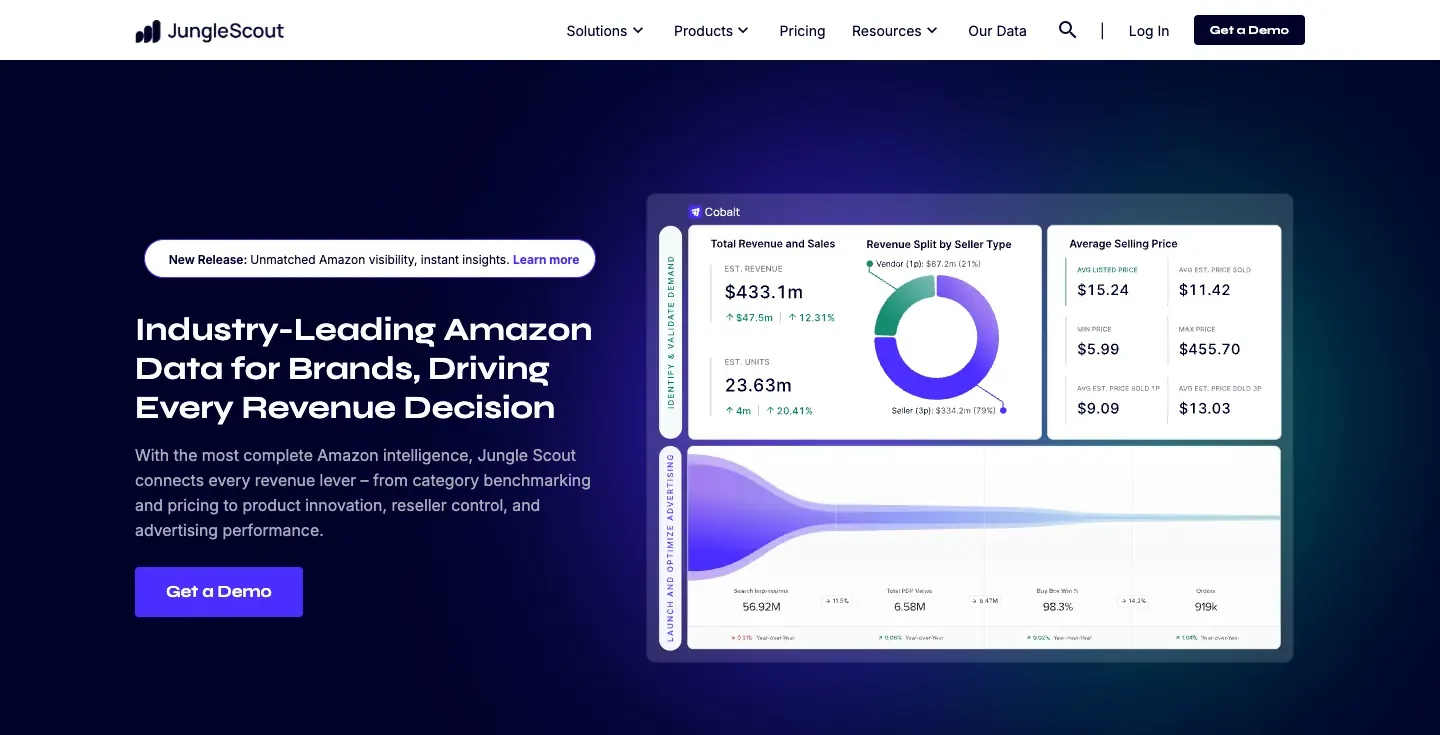Click the Total Revenue and Sales heading

(773, 244)
